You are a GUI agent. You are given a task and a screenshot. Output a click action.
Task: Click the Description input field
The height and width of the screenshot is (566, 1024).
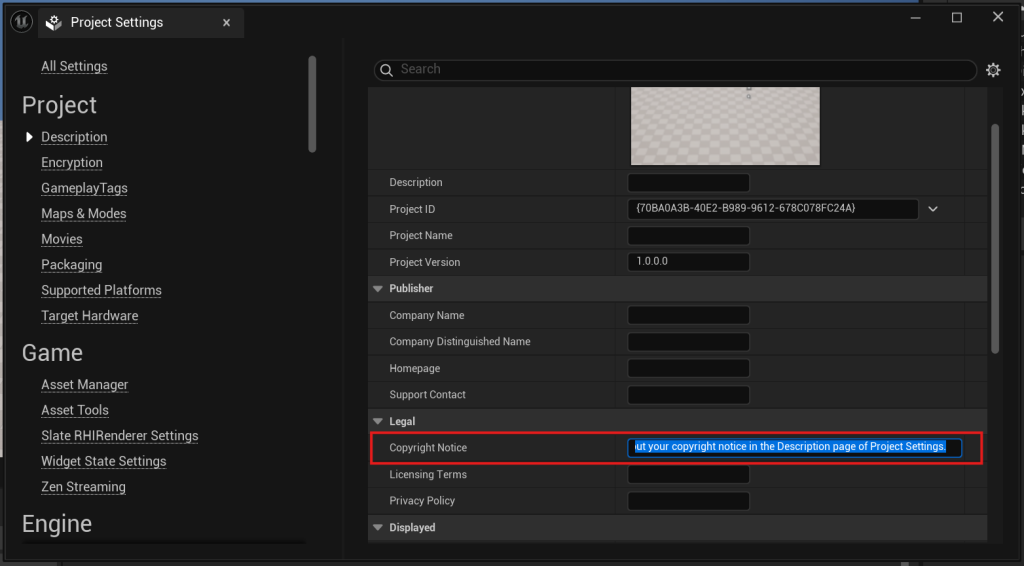coord(688,183)
